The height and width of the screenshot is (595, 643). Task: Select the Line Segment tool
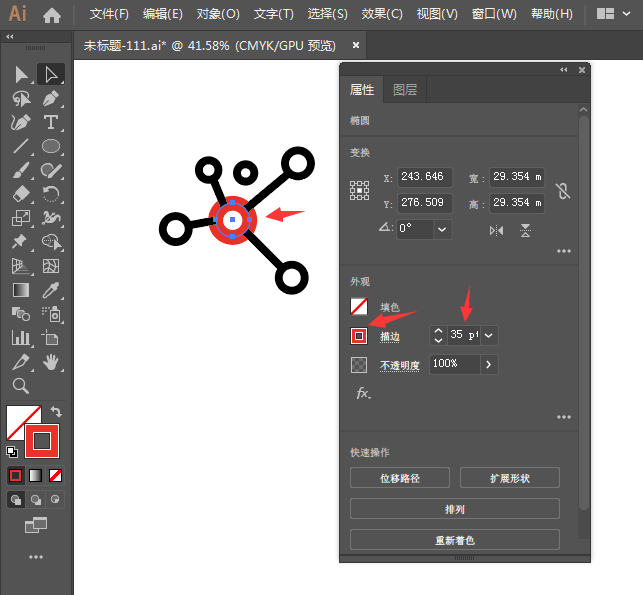tap(21, 146)
